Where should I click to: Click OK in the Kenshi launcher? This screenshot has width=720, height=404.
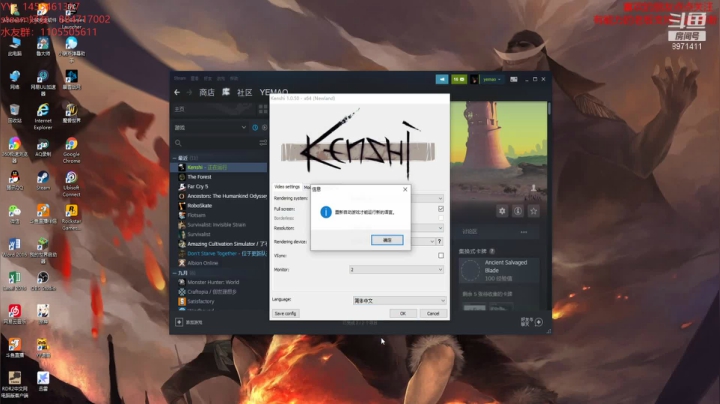tap(403, 314)
